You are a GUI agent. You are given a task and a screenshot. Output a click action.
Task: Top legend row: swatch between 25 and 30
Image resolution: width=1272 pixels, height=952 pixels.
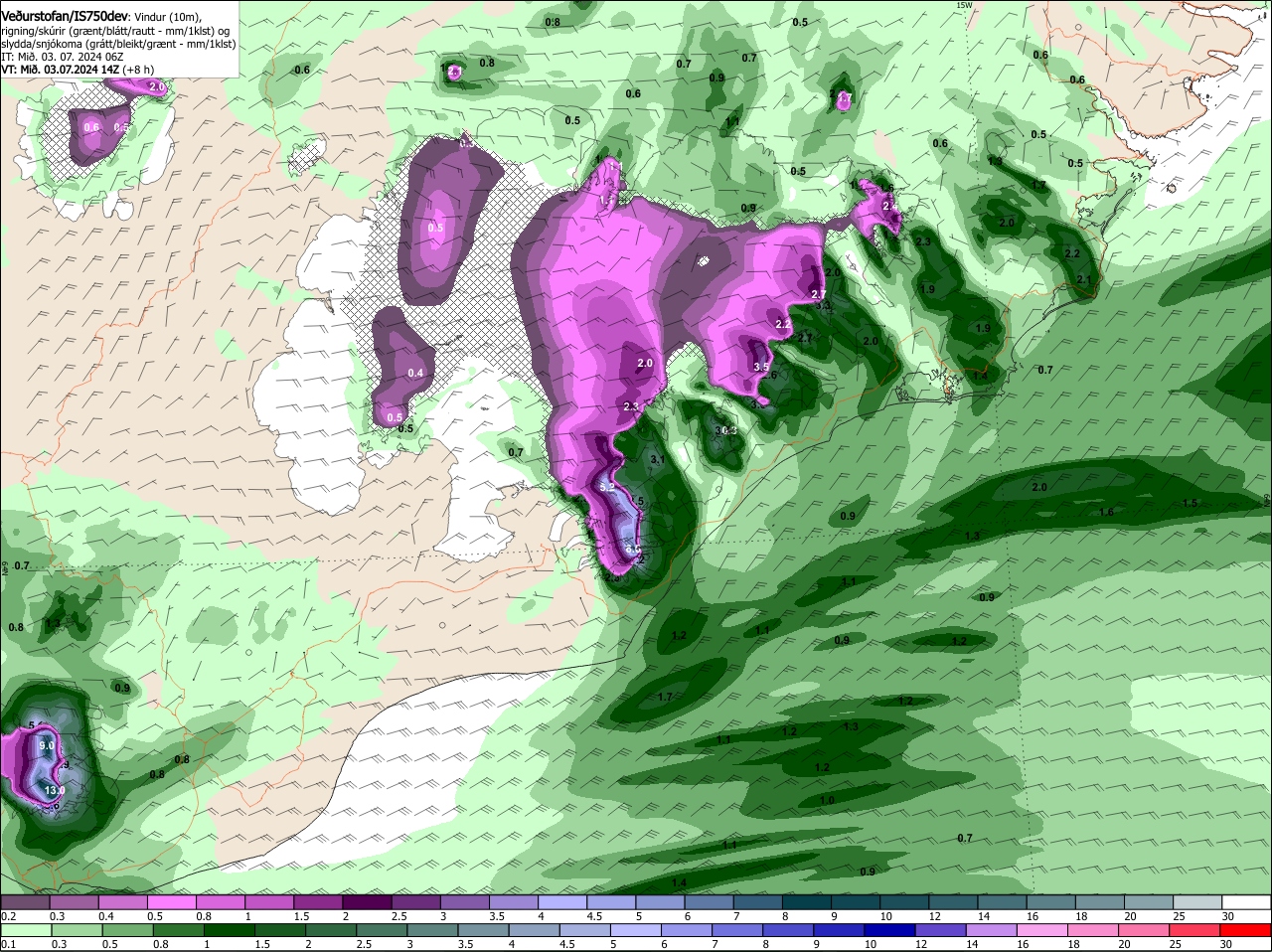point(1197,902)
